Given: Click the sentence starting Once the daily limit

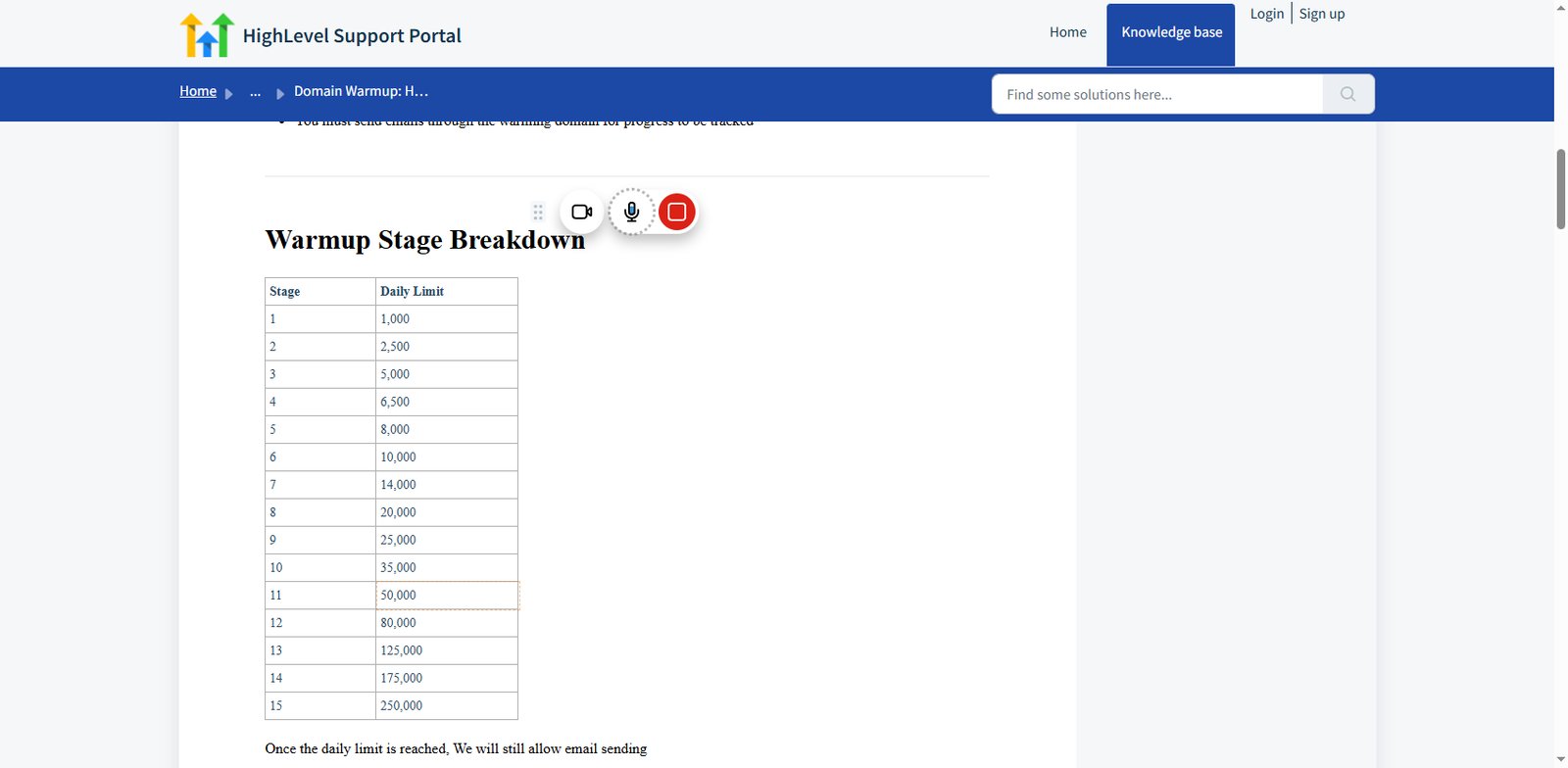Looking at the screenshot, I should click(456, 748).
